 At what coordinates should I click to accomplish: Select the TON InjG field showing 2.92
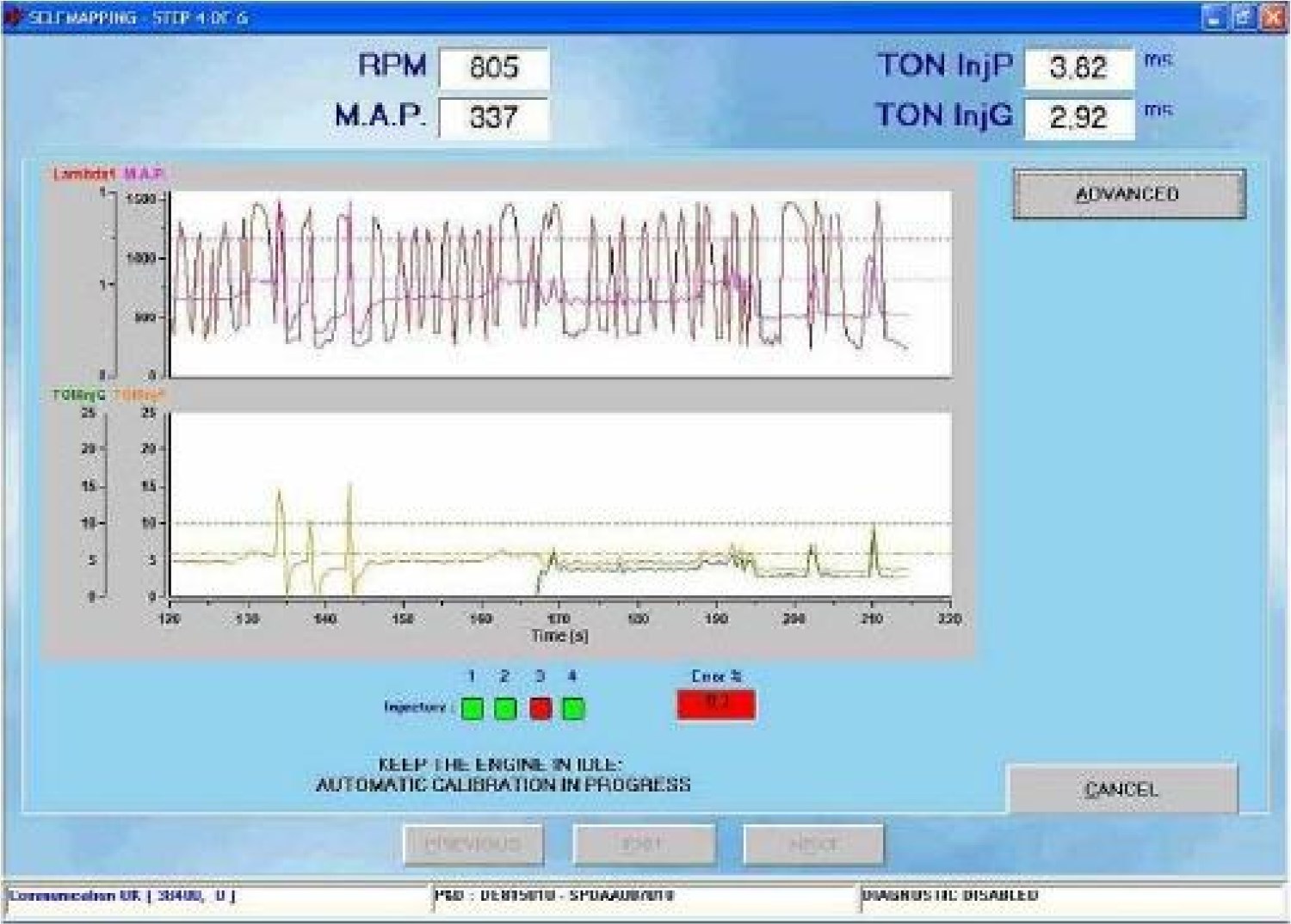pyautogui.click(x=1078, y=117)
